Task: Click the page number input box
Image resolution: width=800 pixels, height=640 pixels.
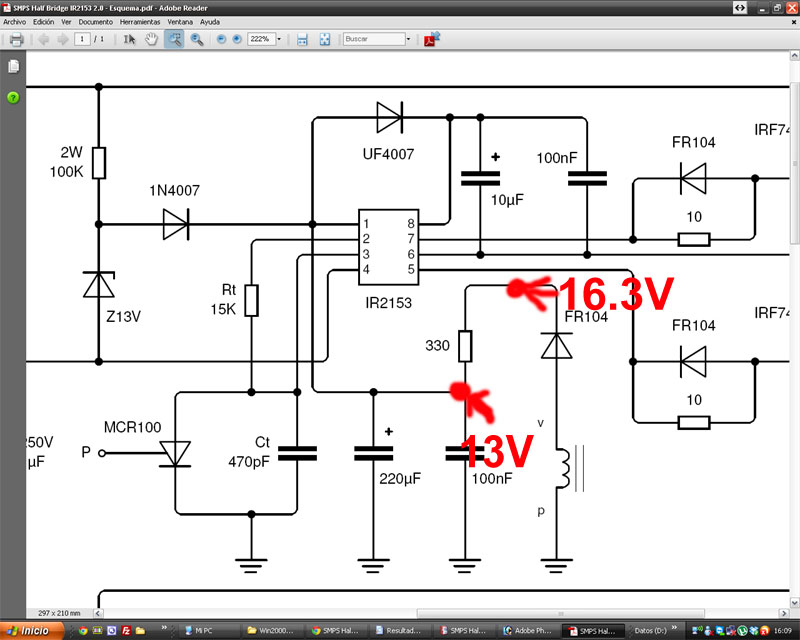Action: point(82,39)
